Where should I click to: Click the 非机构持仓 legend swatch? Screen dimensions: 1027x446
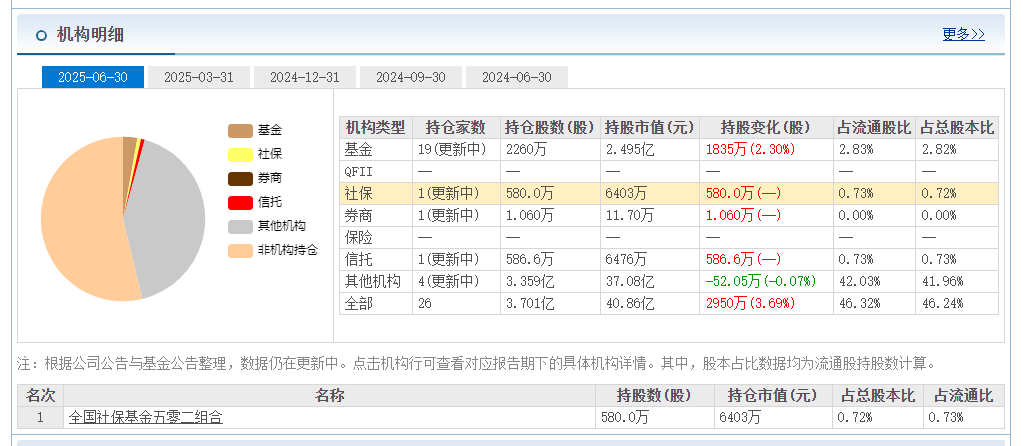(240, 250)
